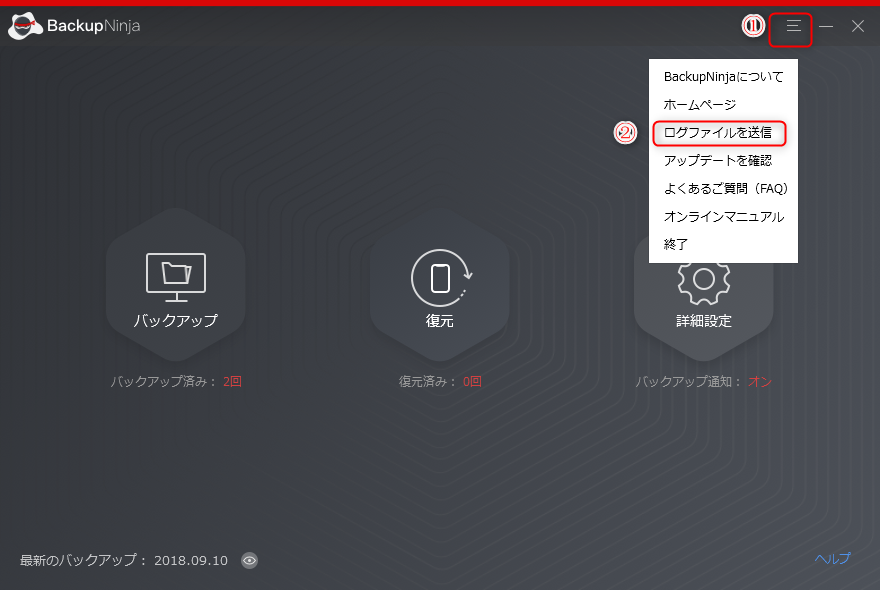
Task: Click the 詳細設定 gear icon
Action: pos(704,283)
